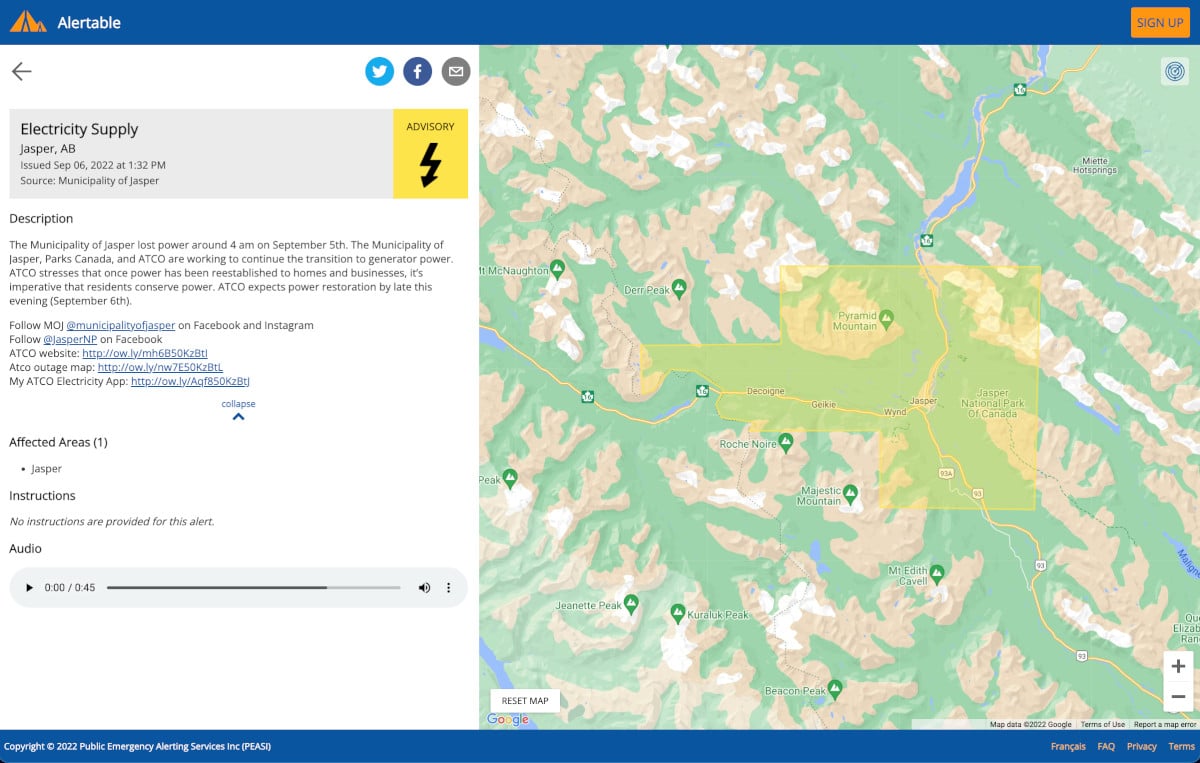Go back using the arrow icon
Image resolution: width=1200 pixels, height=763 pixels.
21,71
